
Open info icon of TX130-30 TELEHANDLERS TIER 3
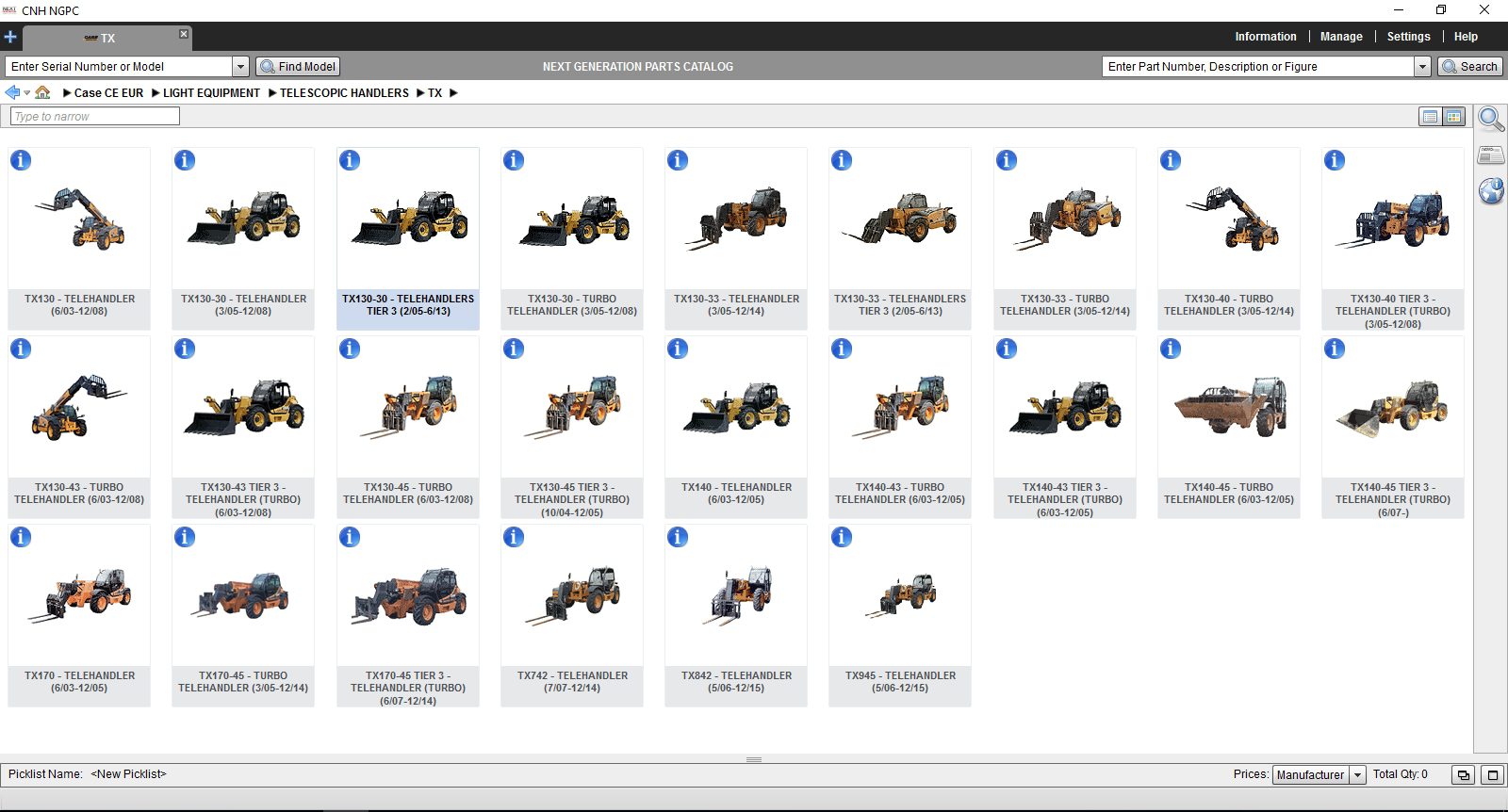[350, 160]
